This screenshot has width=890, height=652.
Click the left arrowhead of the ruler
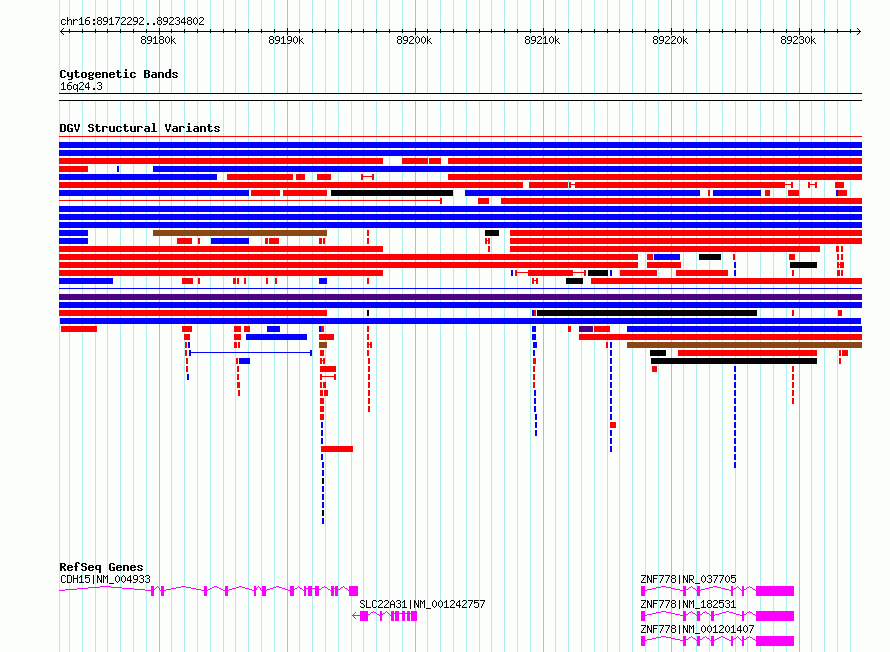62,32
